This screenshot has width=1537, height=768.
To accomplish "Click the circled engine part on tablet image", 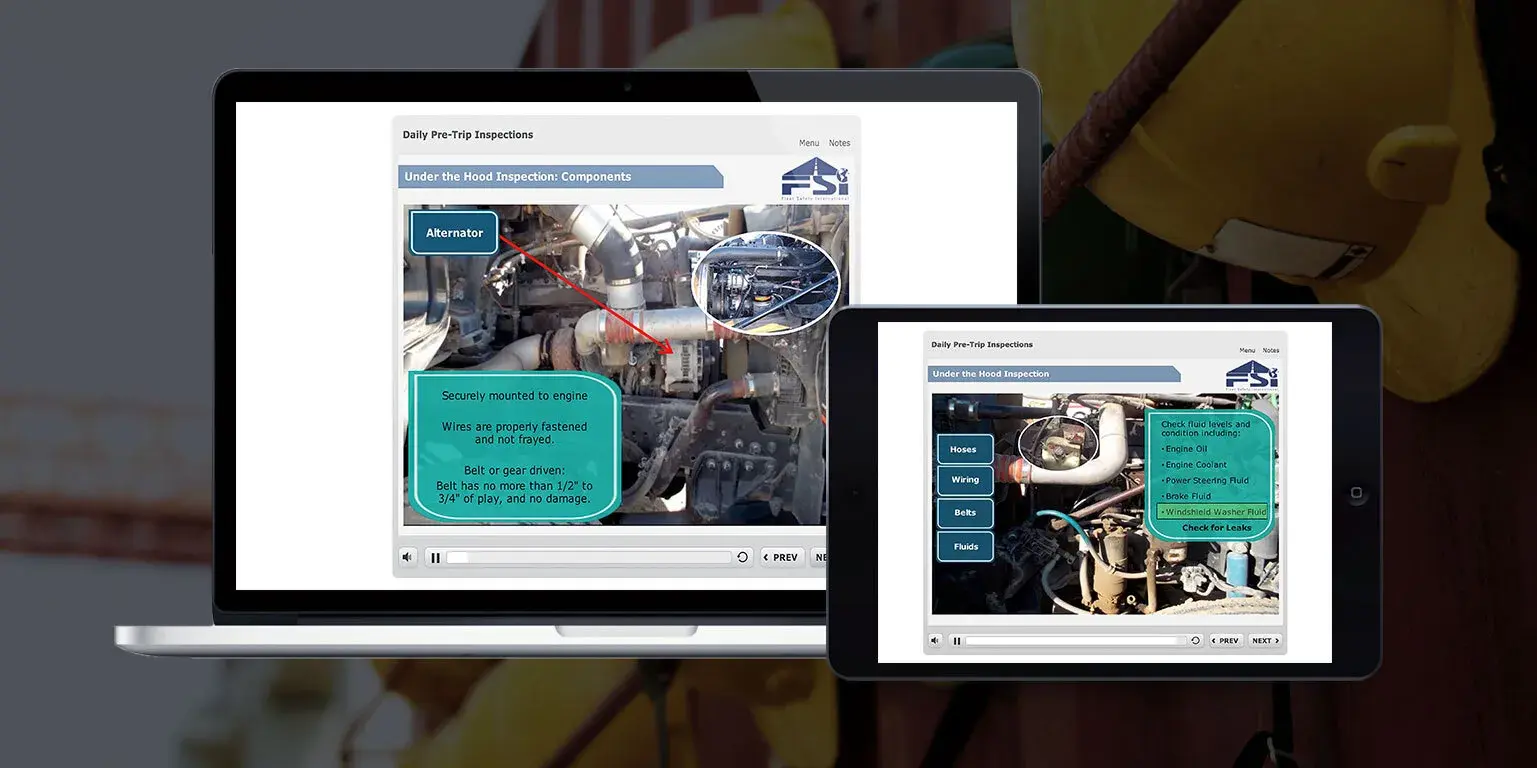I will point(1058,443).
